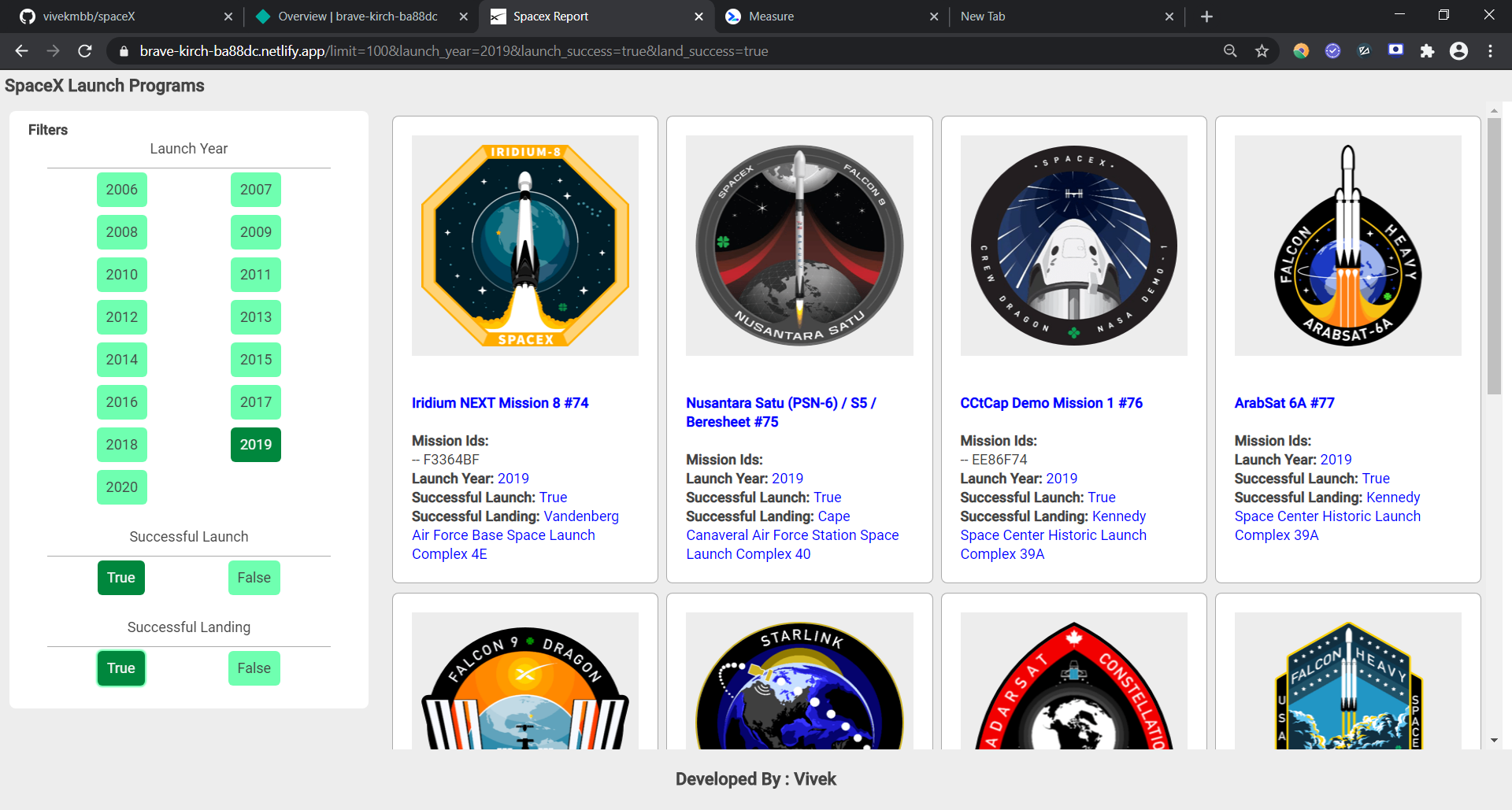Click the multicolor circle extension icon

(x=1301, y=51)
